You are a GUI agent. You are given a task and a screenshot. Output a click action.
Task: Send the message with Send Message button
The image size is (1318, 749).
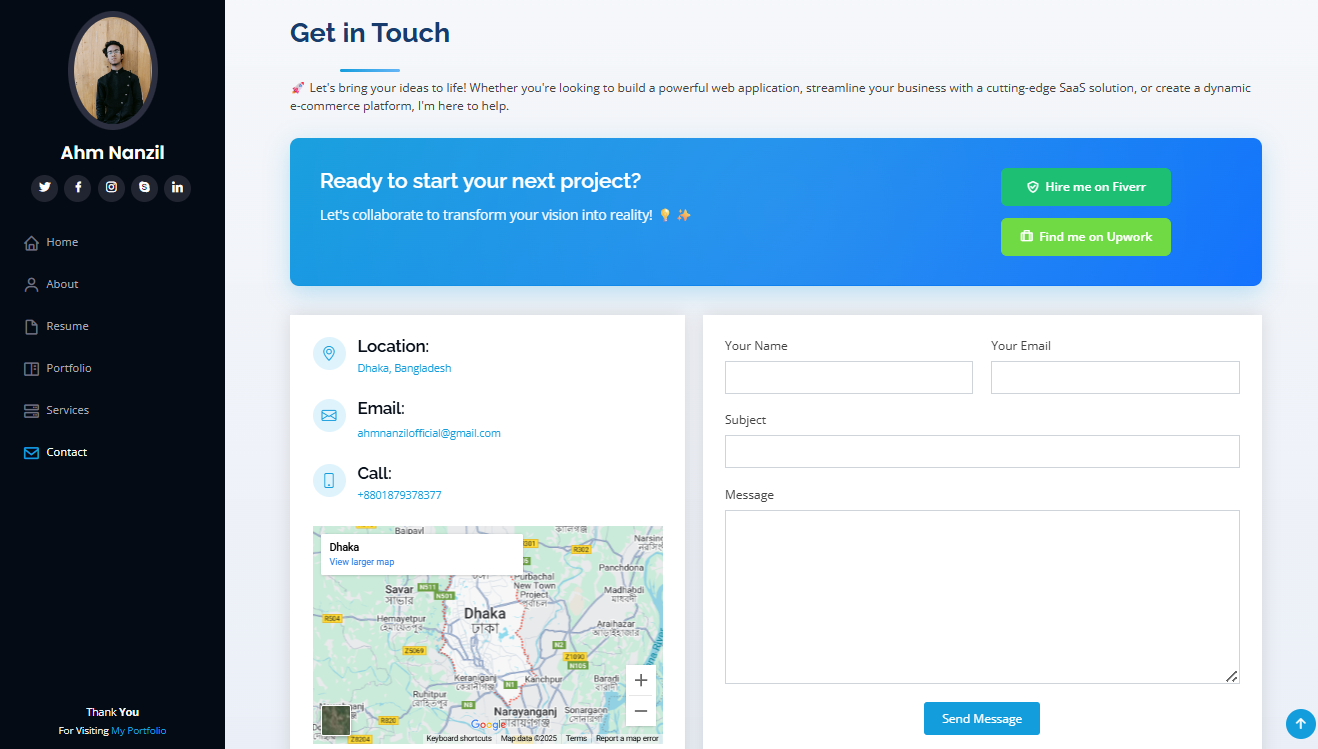click(x=982, y=719)
